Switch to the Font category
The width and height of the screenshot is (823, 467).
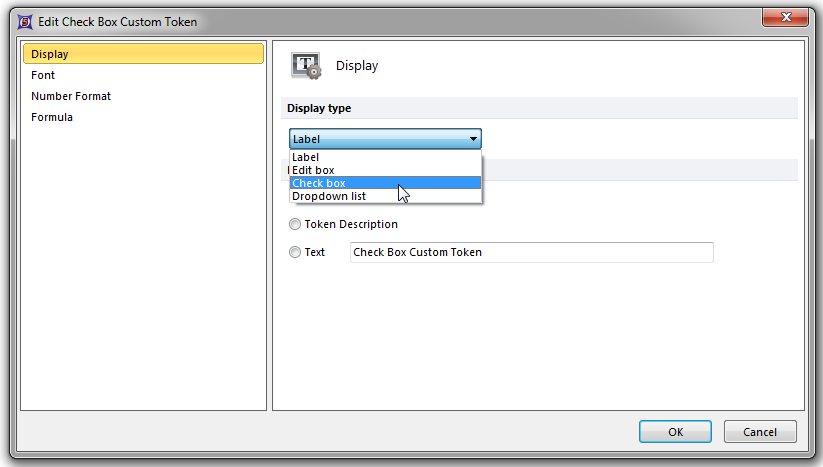click(43, 75)
